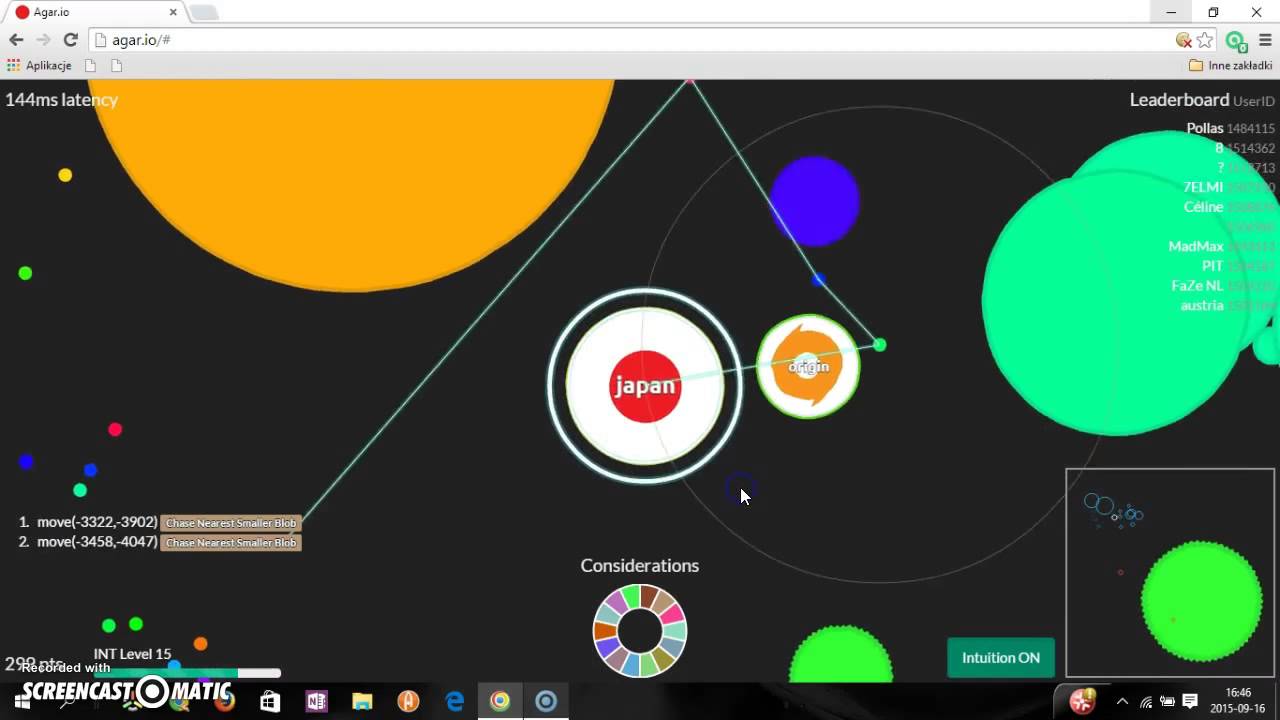Click the red food pellet
1280x720 pixels.
point(115,429)
